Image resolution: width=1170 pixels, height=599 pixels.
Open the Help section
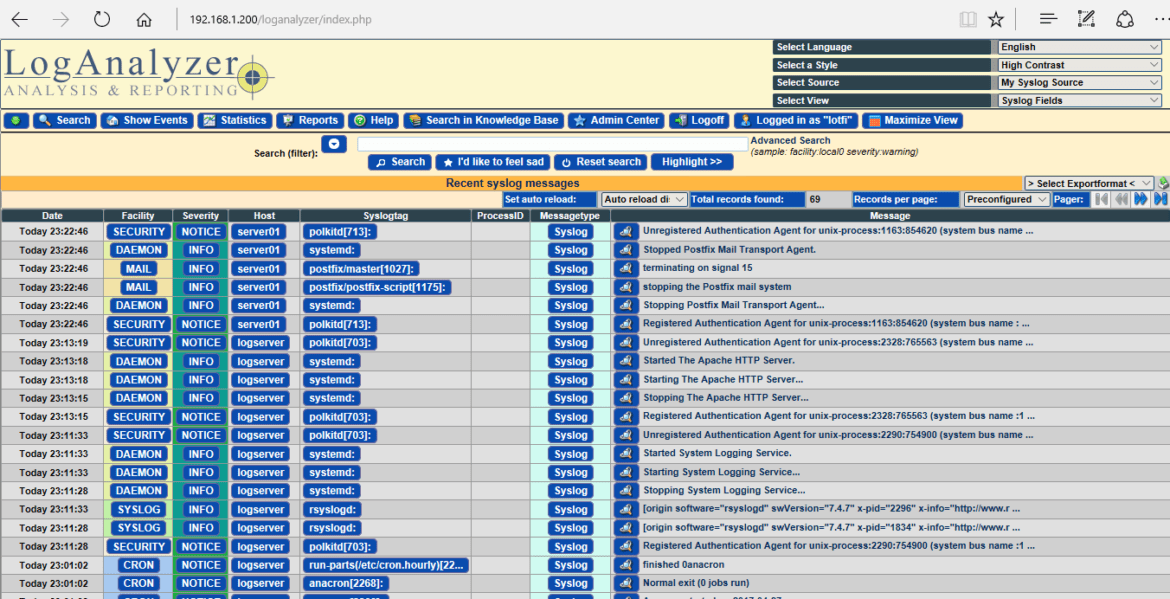(x=374, y=120)
